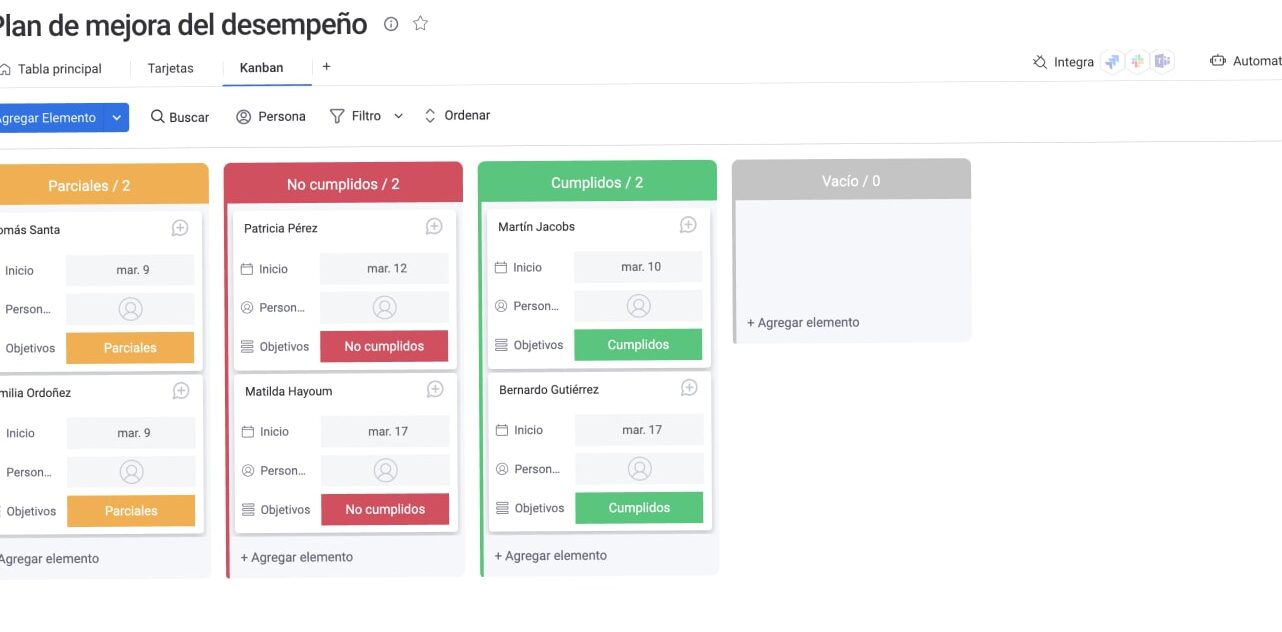Click Agregar elemento in Vacío column
Screen dimensions: 1282x632
click(x=803, y=322)
